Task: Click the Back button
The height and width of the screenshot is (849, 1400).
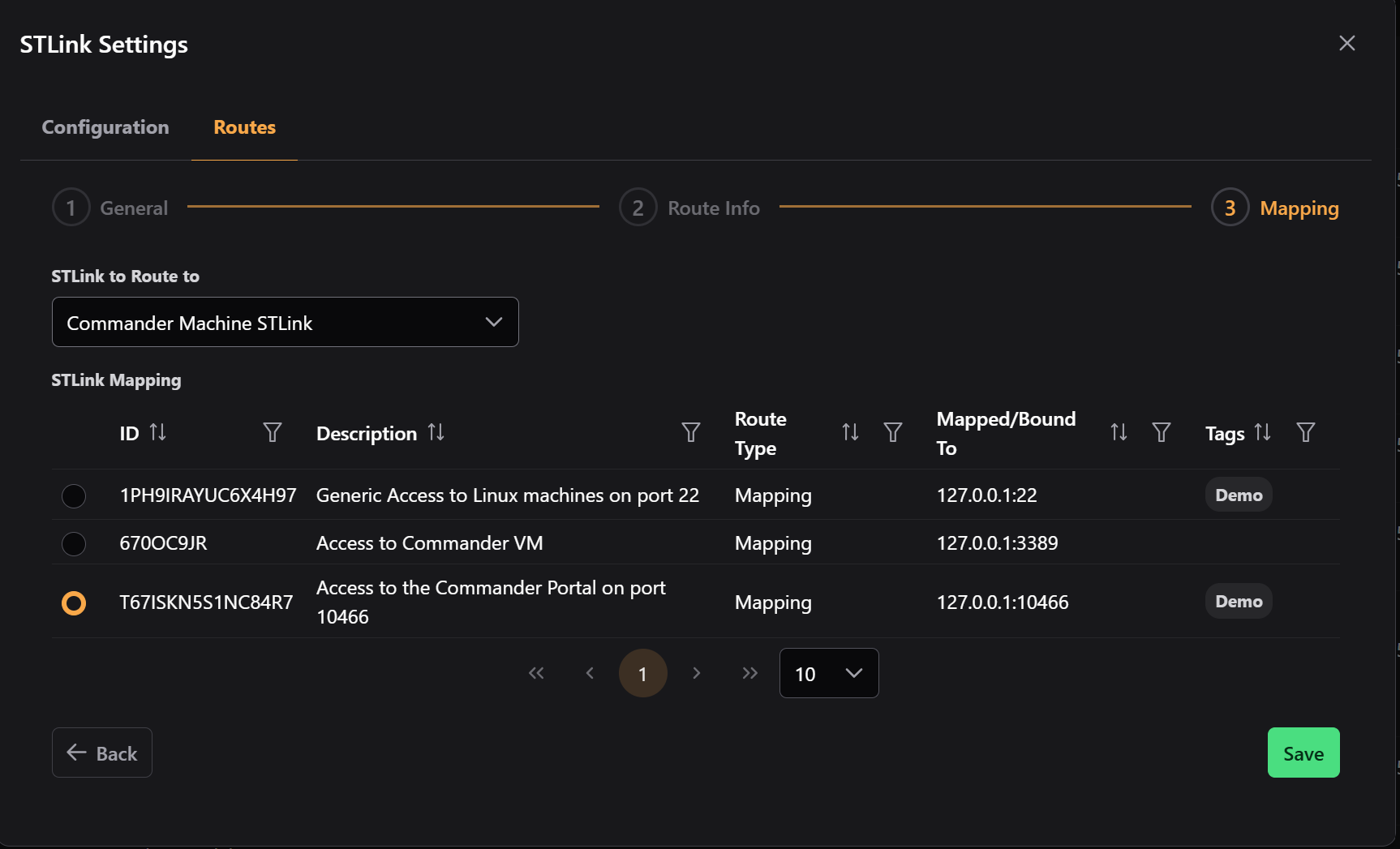Action: (102, 753)
